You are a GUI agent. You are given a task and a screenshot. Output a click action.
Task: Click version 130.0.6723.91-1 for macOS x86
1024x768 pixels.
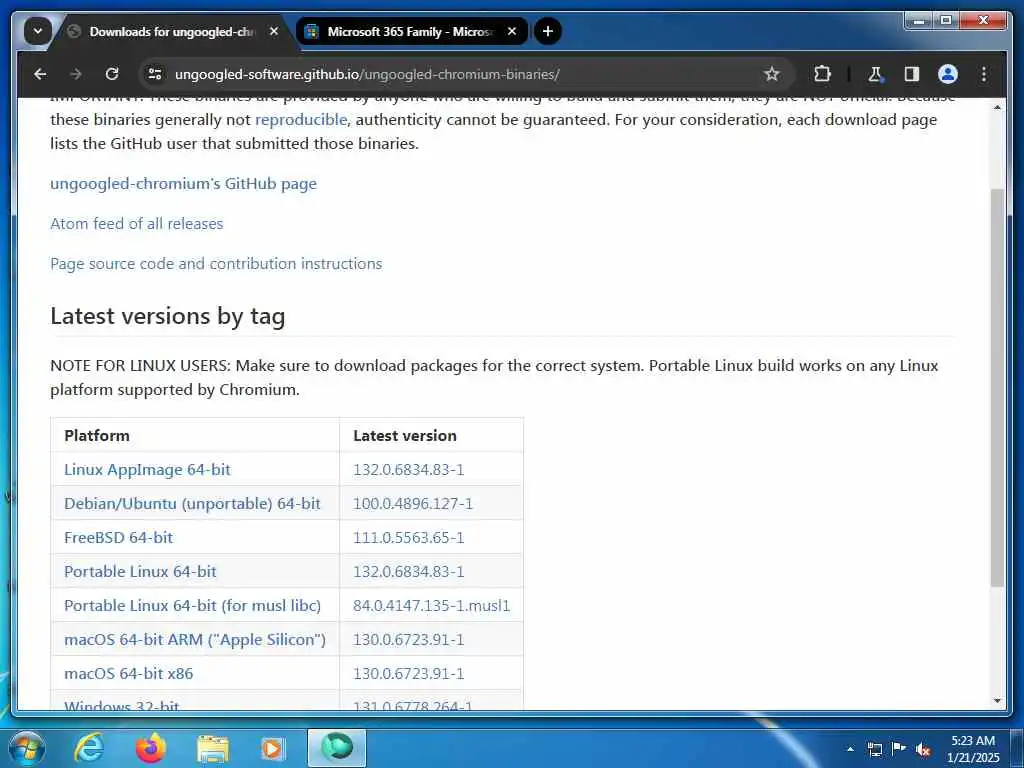coord(409,673)
